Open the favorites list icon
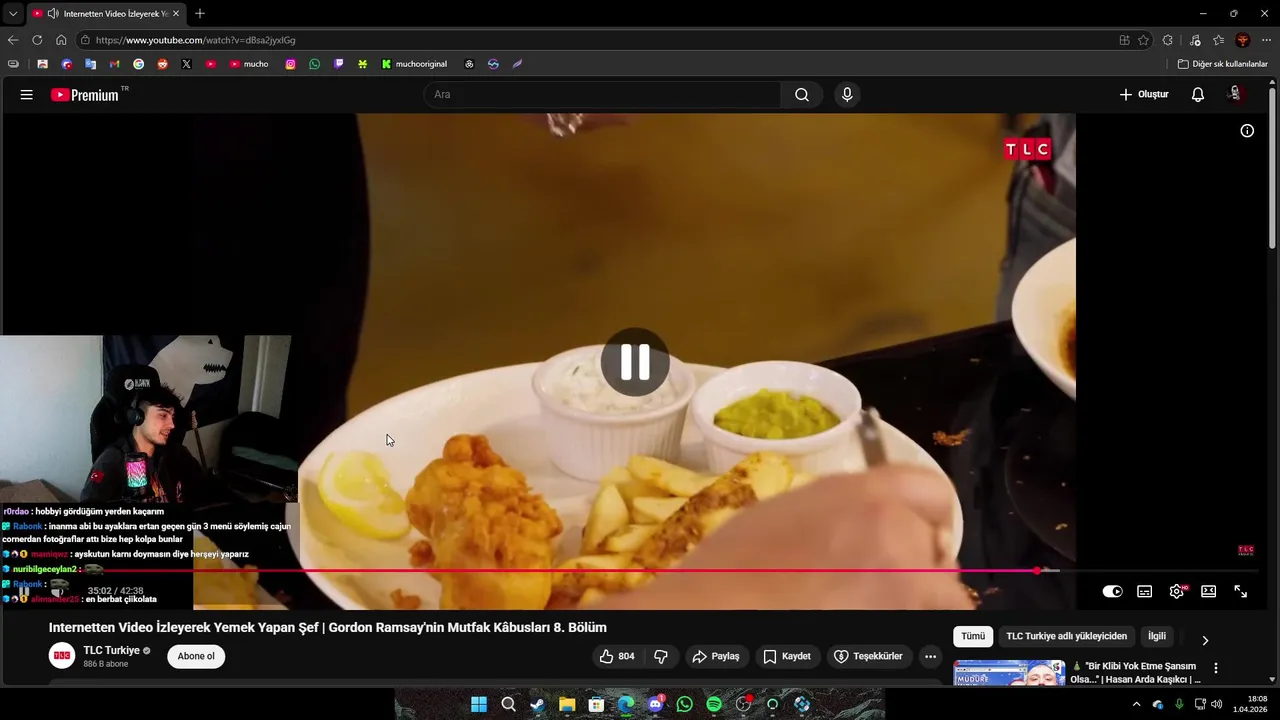Image resolution: width=1280 pixels, height=720 pixels. coord(1218,40)
